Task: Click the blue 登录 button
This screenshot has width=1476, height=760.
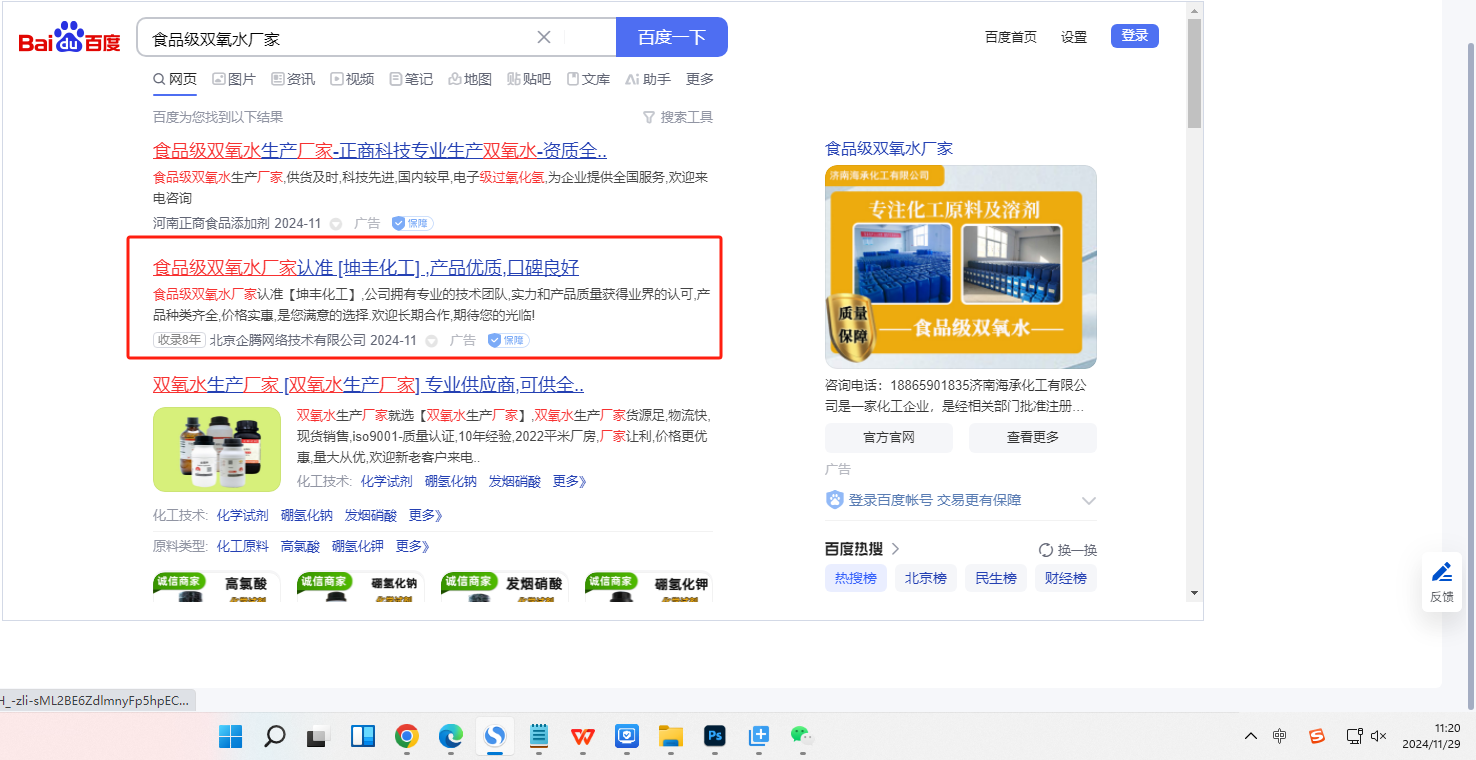Action: [x=1135, y=36]
